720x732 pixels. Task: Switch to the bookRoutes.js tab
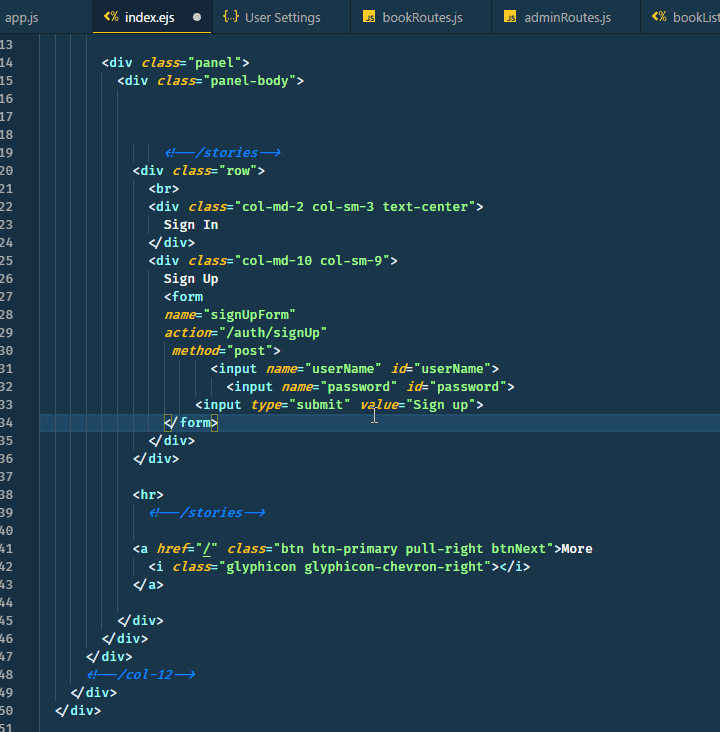(x=422, y=17)
